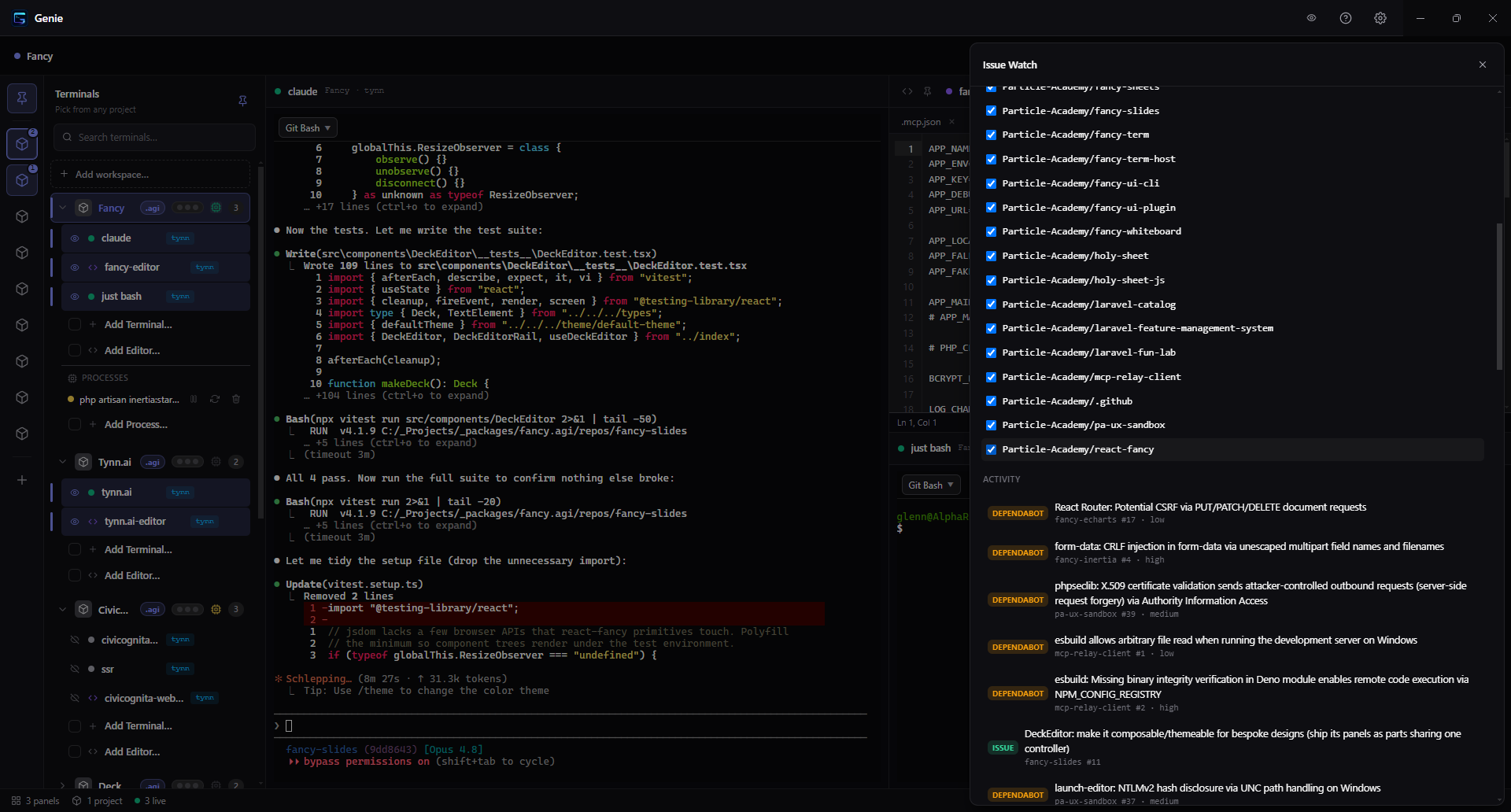Image resolution: width=1511 pixels, height=812 pixels.
Task: Click the .agi badge on Fancy workspace
Action: click(152, 208)
